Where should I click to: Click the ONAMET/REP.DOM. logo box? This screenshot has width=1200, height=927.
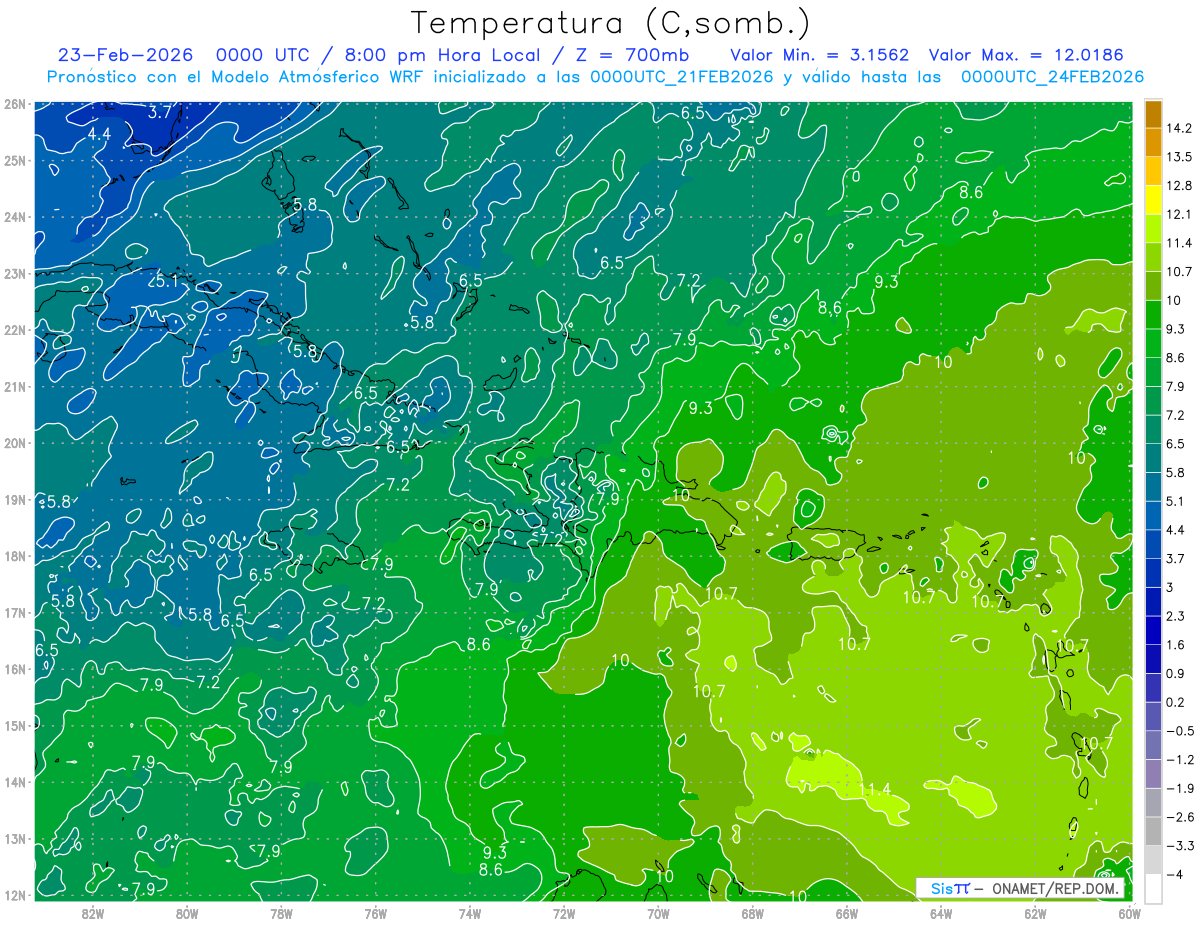[x=1021, y=888]
